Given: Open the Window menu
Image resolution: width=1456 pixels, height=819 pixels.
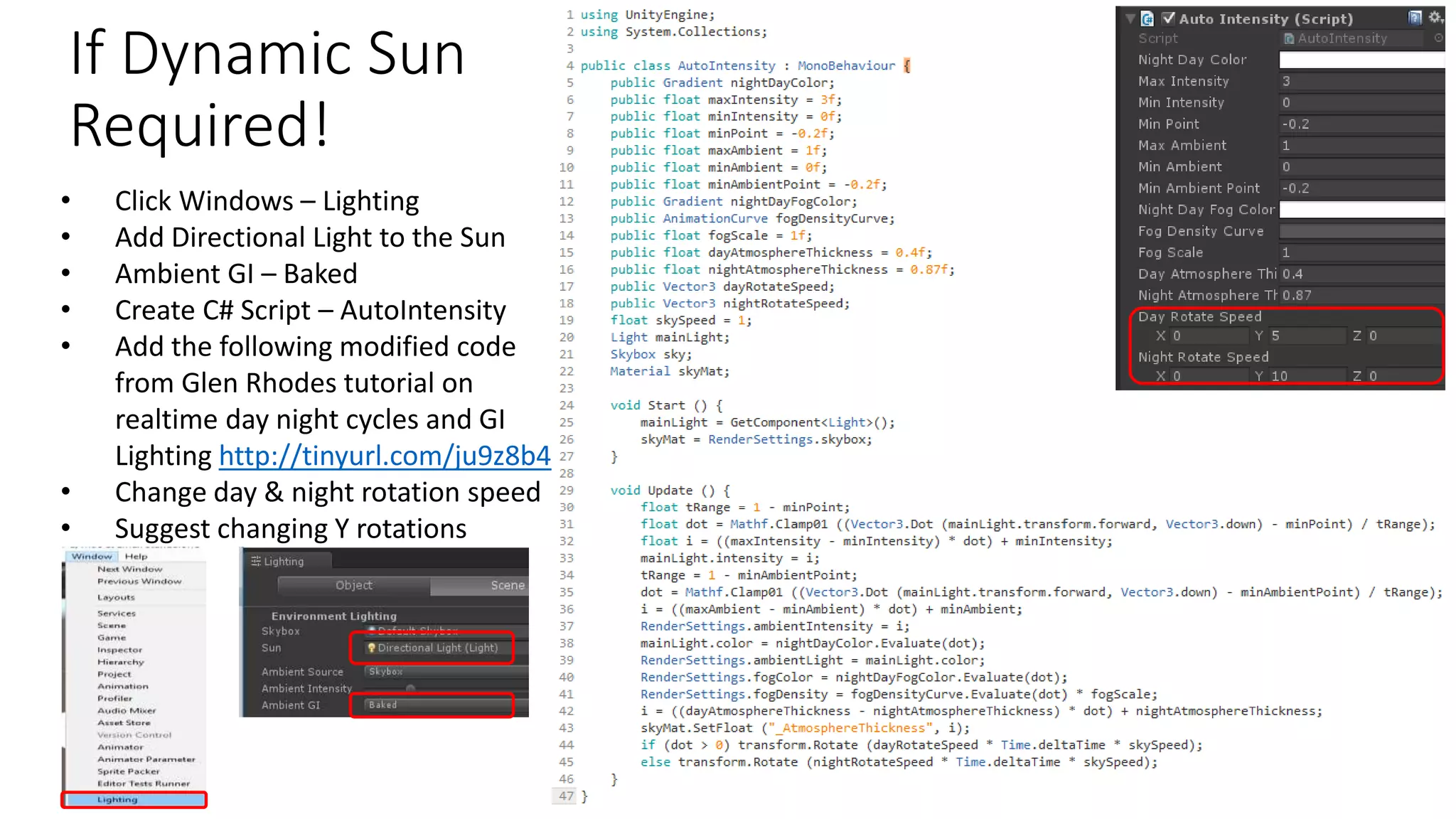Looking at the screenshot, I should pyautogui.click(x=92, y=557).
